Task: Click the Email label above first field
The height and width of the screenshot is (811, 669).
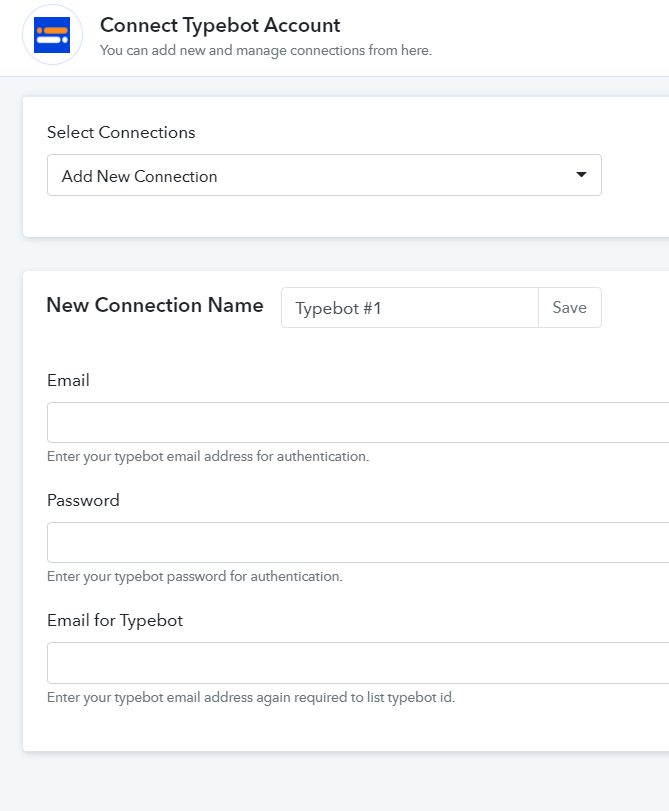Action: click(68, 380)
